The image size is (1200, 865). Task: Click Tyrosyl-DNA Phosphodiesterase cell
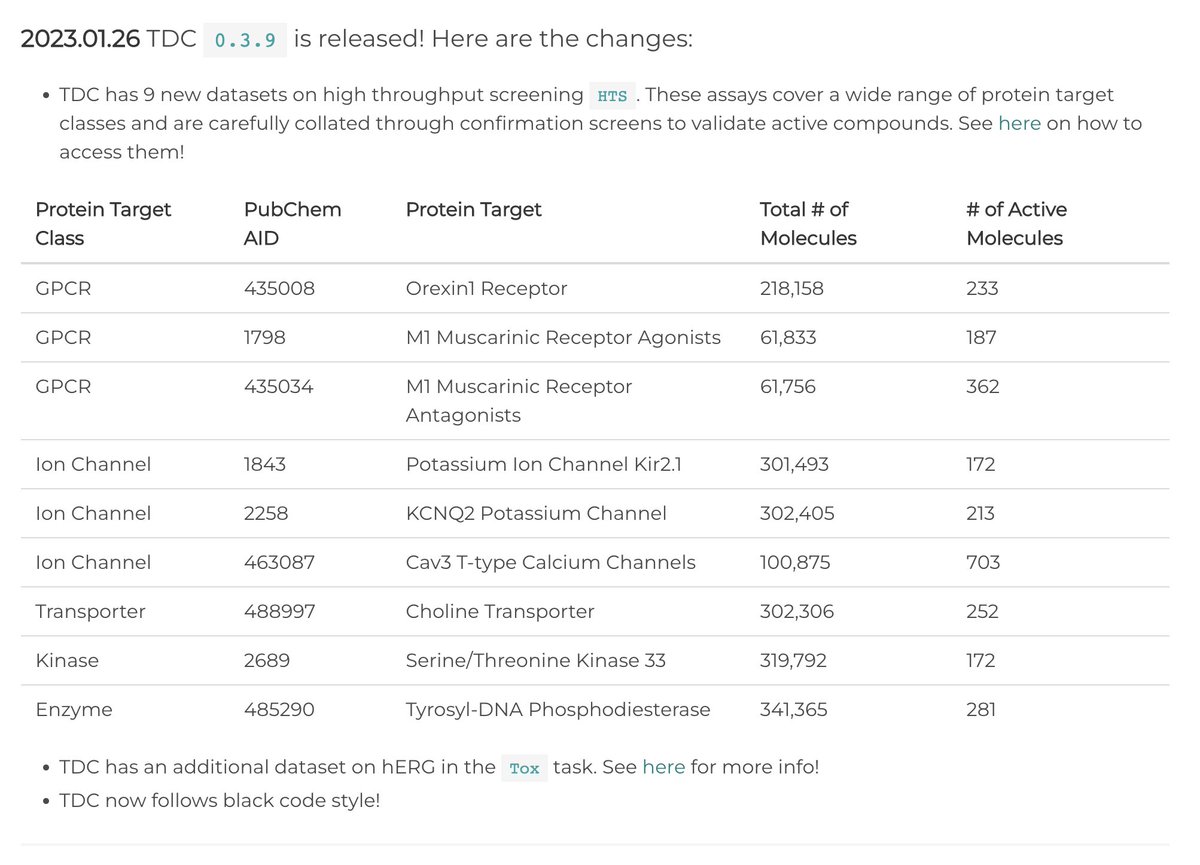click(558, 710)
